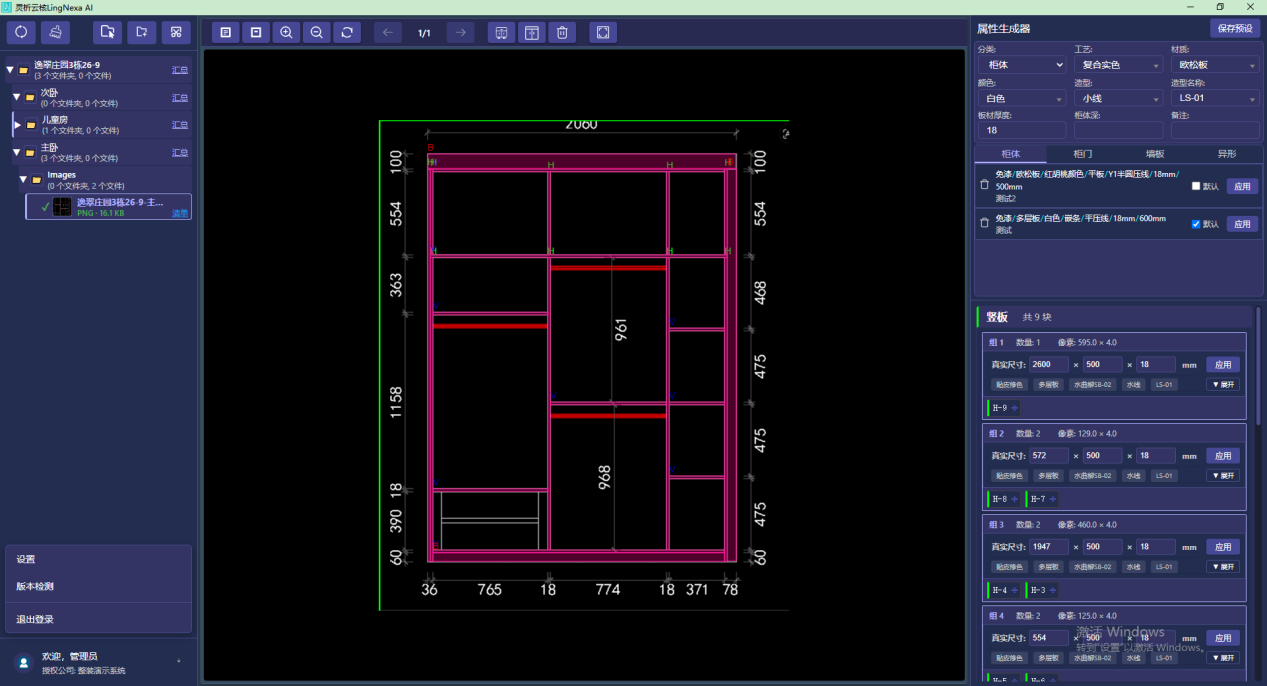Click the 汇总 link for 次卧

(180, 97)
